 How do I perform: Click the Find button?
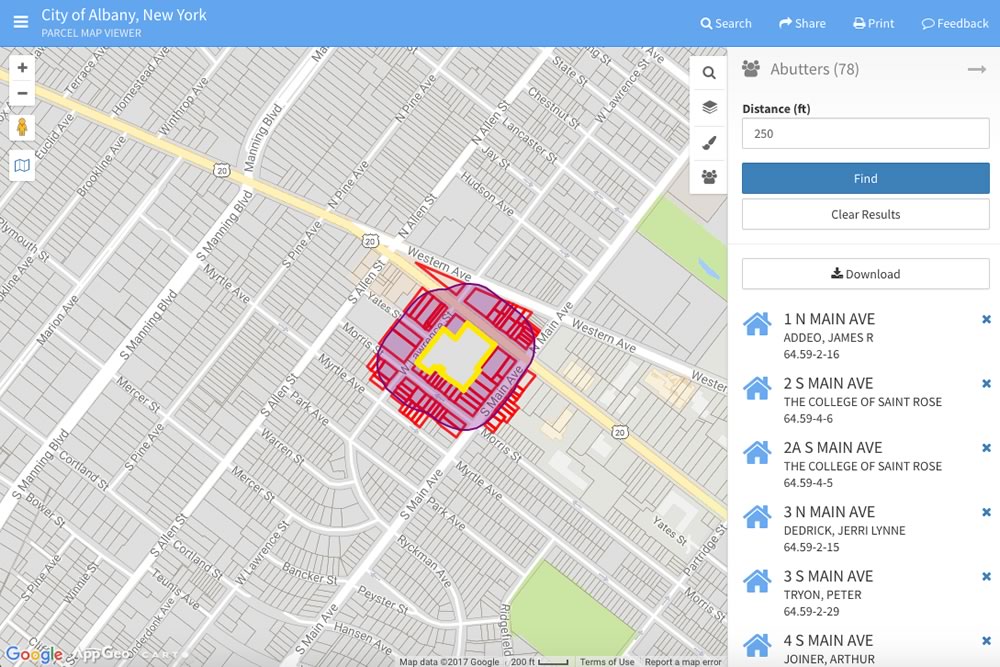click(x=865, y=179)
